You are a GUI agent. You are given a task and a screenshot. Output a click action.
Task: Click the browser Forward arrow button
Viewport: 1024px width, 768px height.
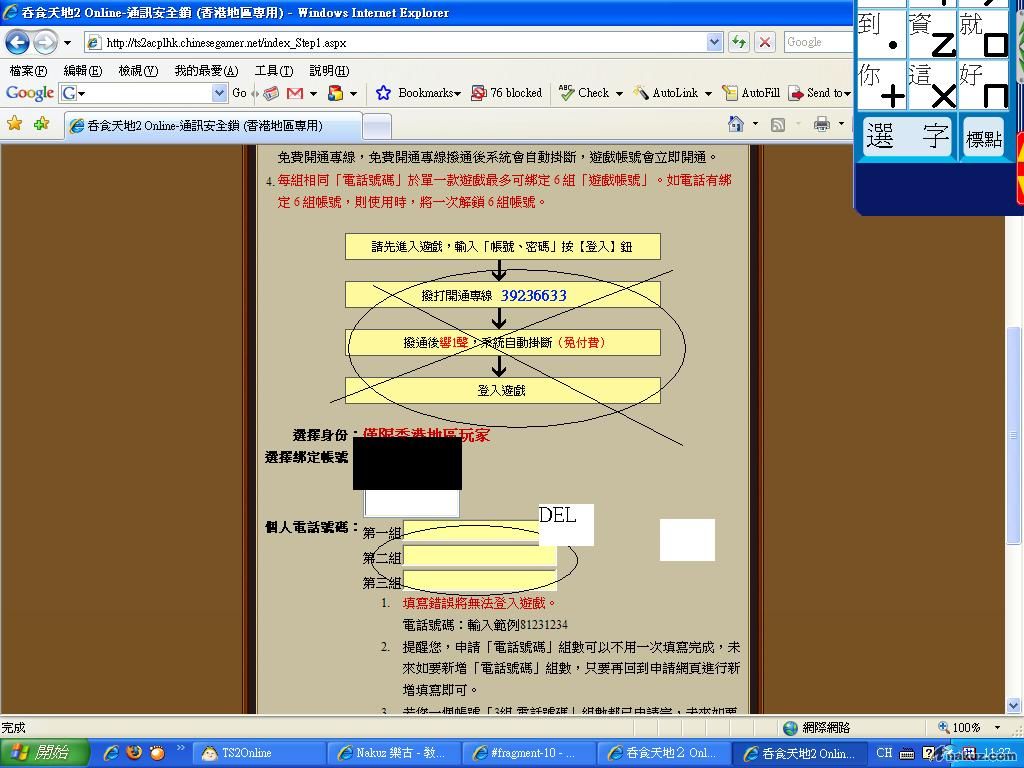tap(45, 43)
